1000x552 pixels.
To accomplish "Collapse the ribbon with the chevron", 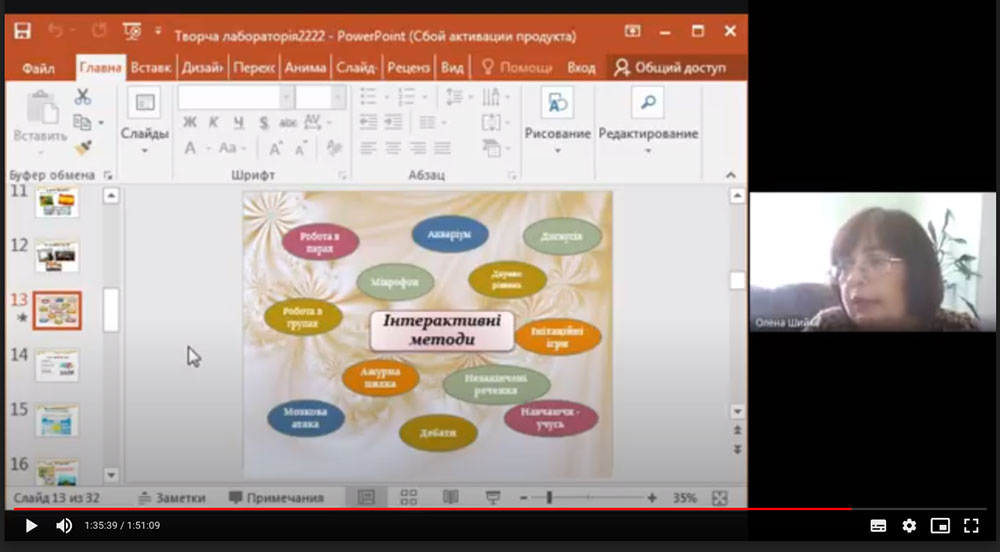I will pos(731,175).
